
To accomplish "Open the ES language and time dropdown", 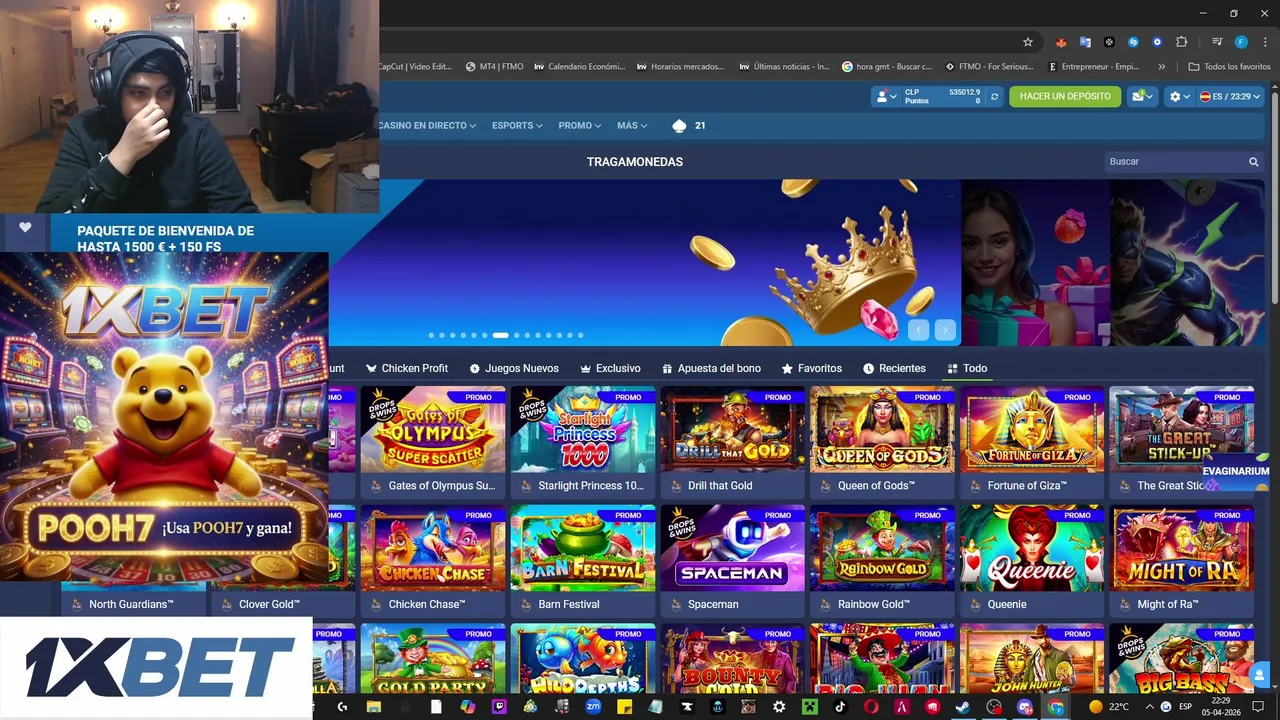I will click(1230, 96).
